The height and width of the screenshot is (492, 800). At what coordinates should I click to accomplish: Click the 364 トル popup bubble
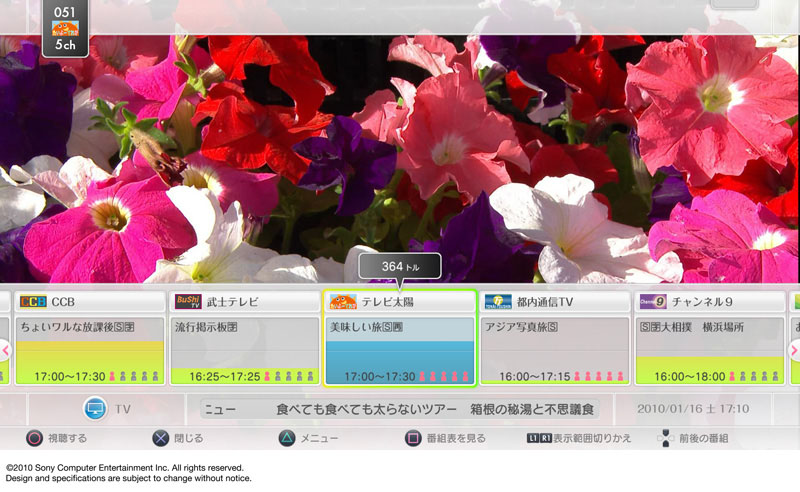click(399, 266)
